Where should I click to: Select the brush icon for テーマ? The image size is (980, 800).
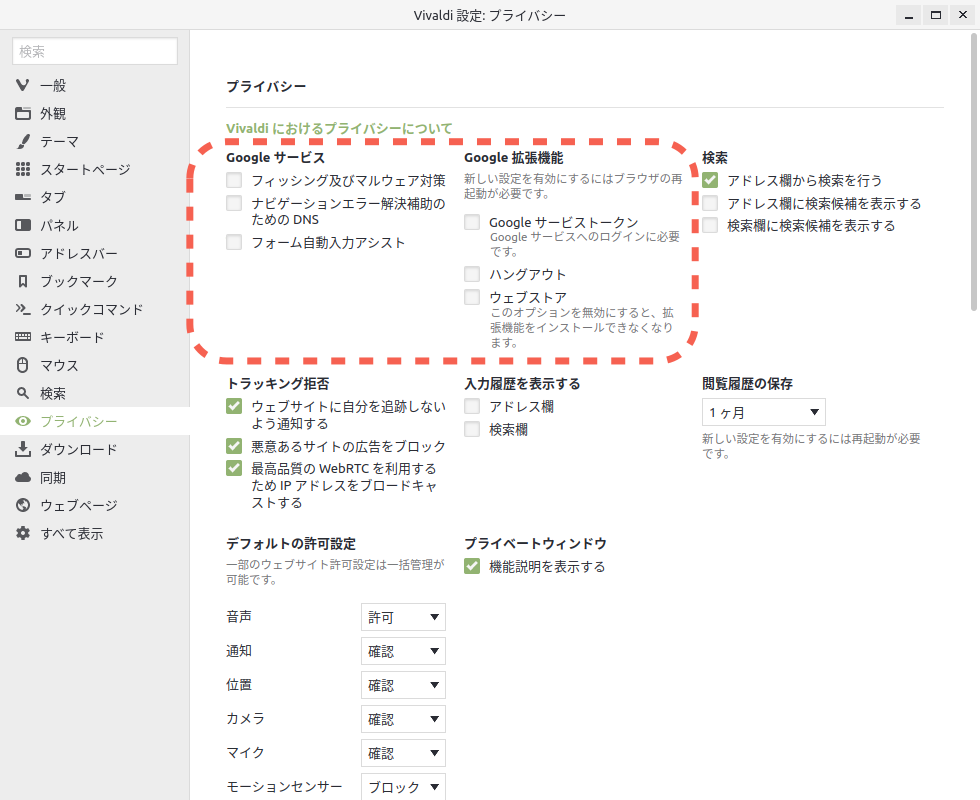tap(22, 141)
